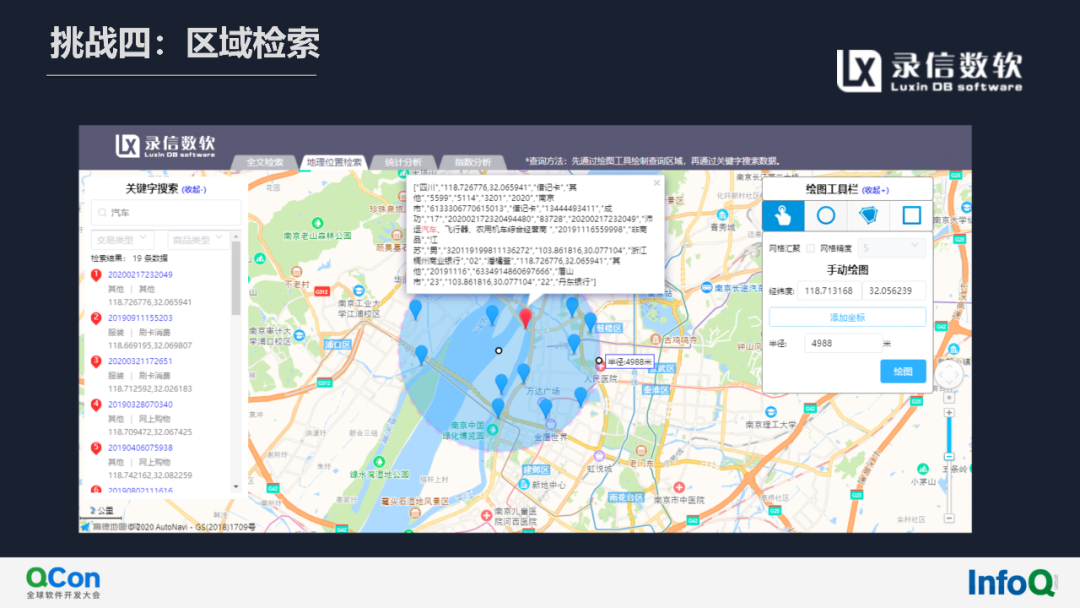Click the longitude field 118.713168
The width and height of the screenshot is (1080, 608).
pyautogui.click(x=829, y=291)
